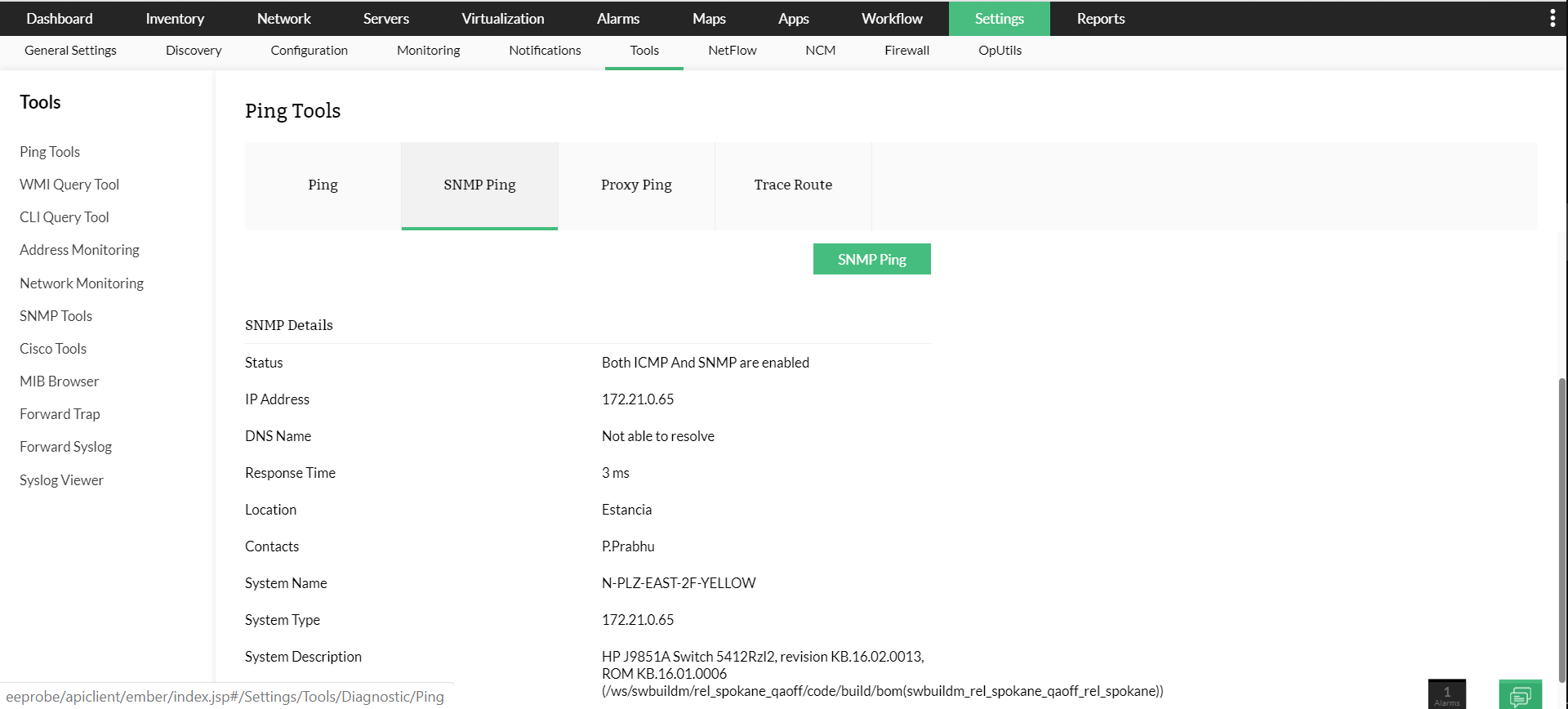
Task: Open the chat support icon
Action: [1520, 695]
